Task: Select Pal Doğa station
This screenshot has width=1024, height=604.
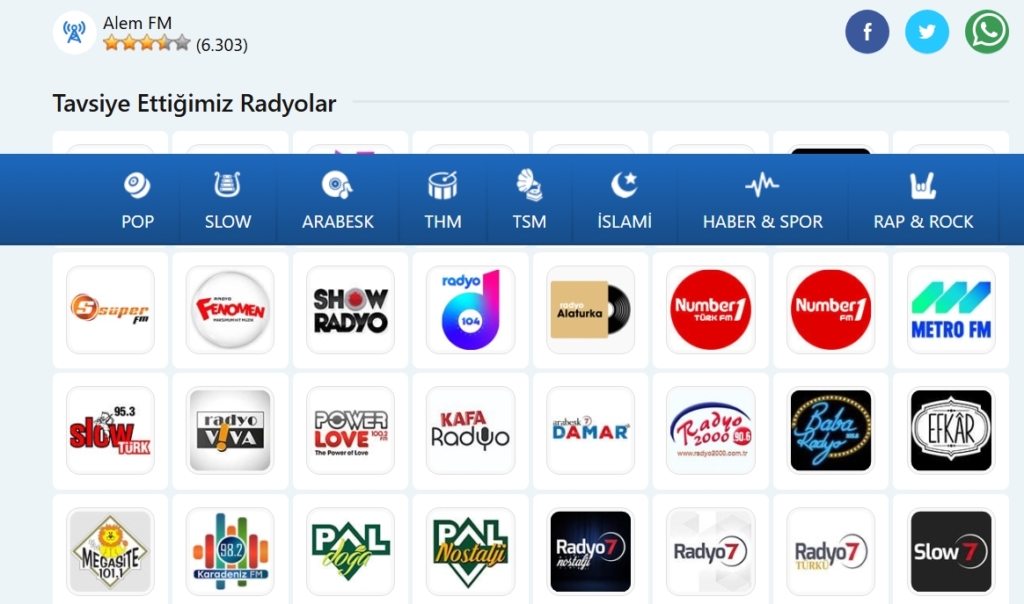Action: tap(350, 552)
